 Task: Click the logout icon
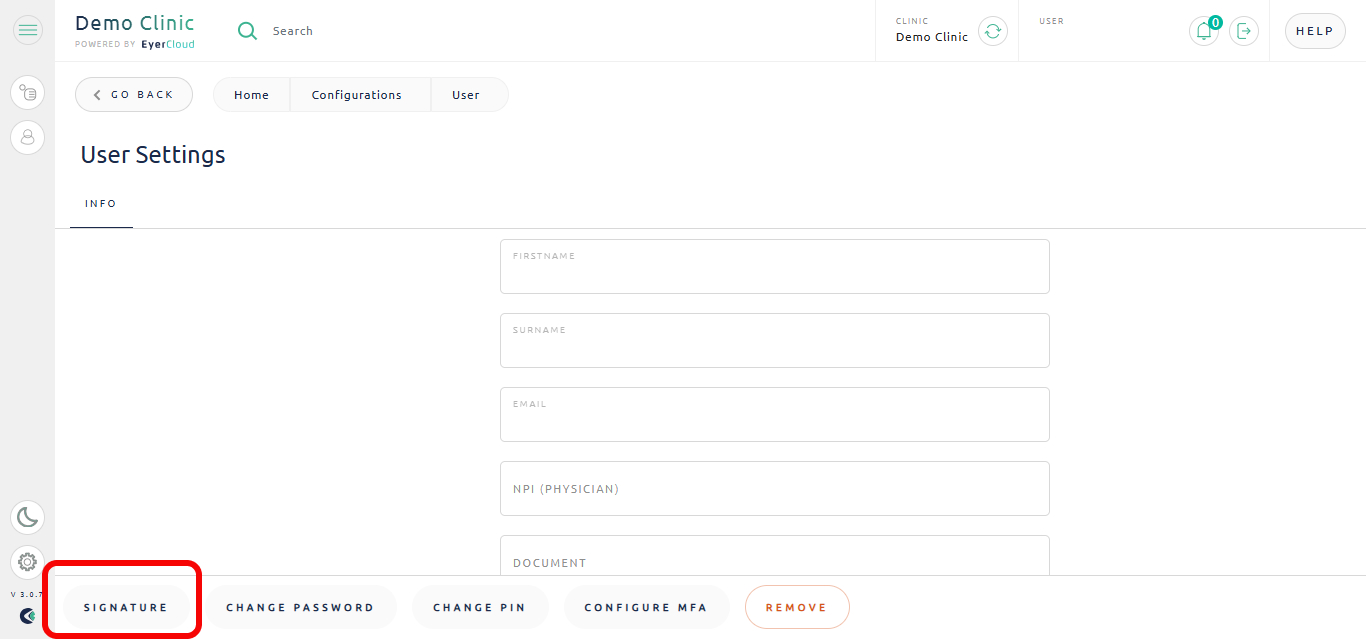[1244, 31]
